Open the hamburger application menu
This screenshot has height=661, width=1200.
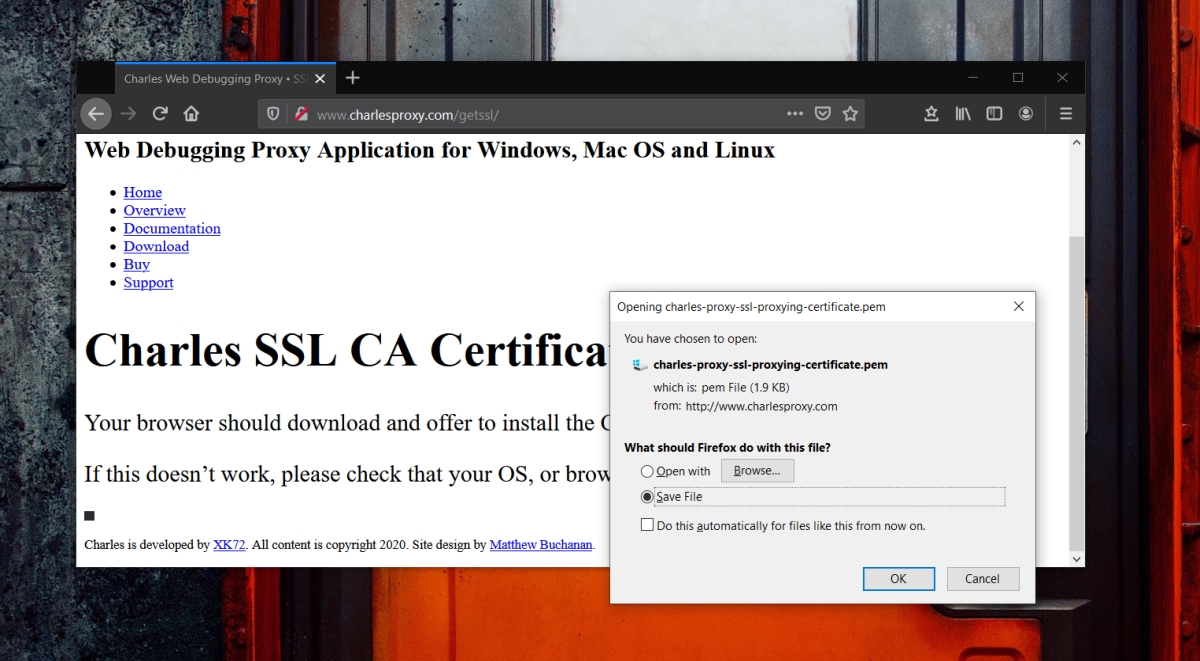(x=1065, y=113)
